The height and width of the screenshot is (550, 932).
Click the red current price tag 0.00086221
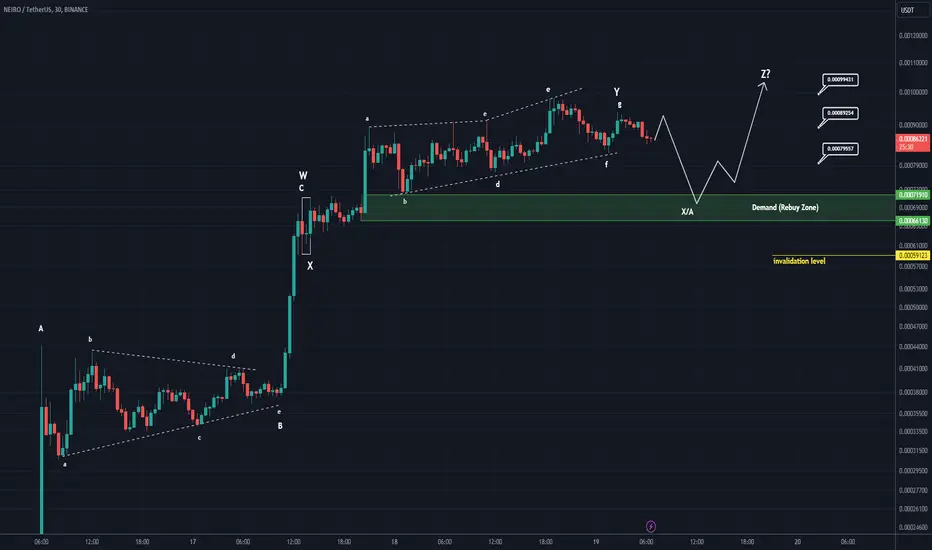pos(912,143)
